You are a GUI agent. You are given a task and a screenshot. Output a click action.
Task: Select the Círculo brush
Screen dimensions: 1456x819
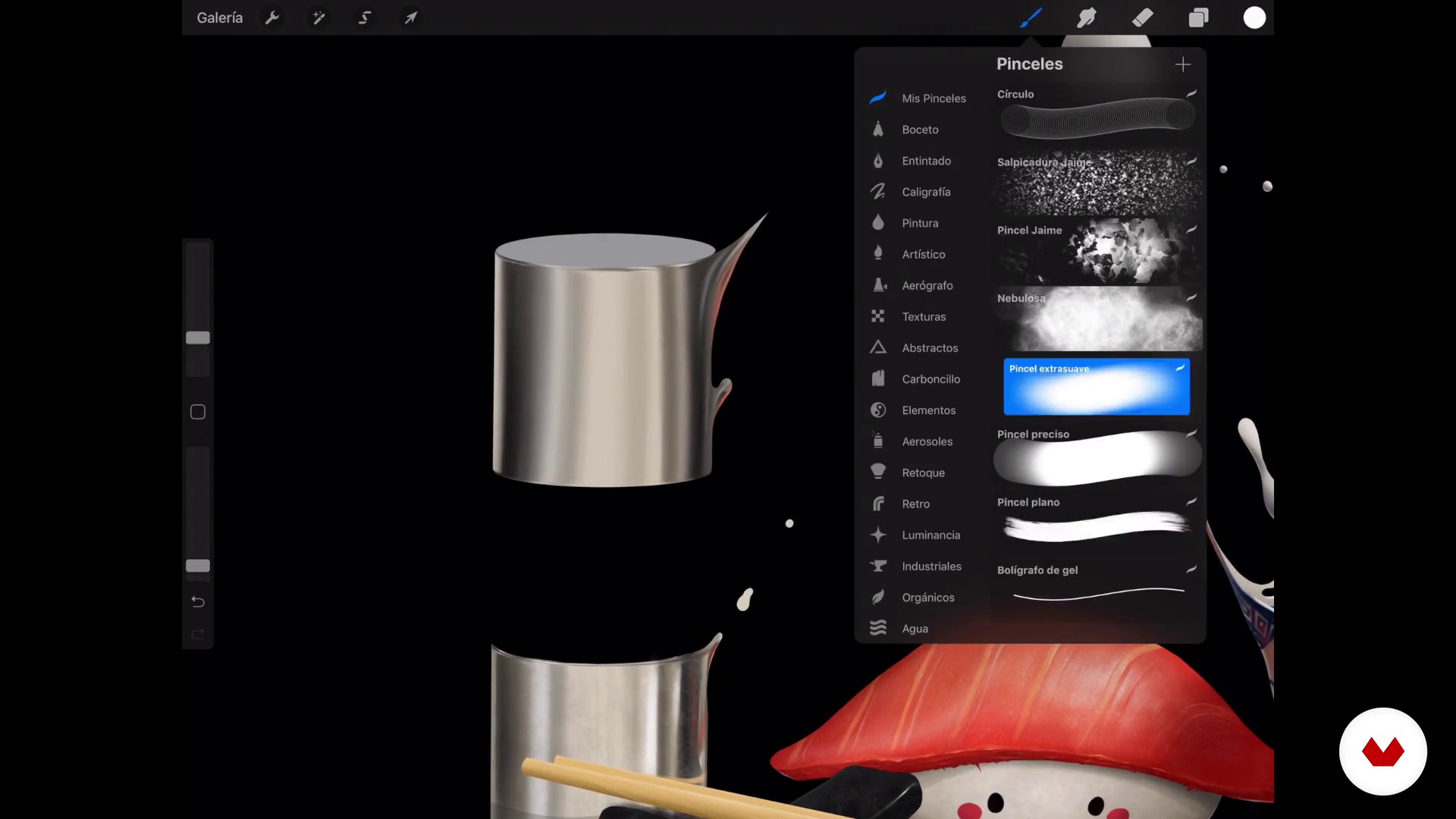(1097, 115)
